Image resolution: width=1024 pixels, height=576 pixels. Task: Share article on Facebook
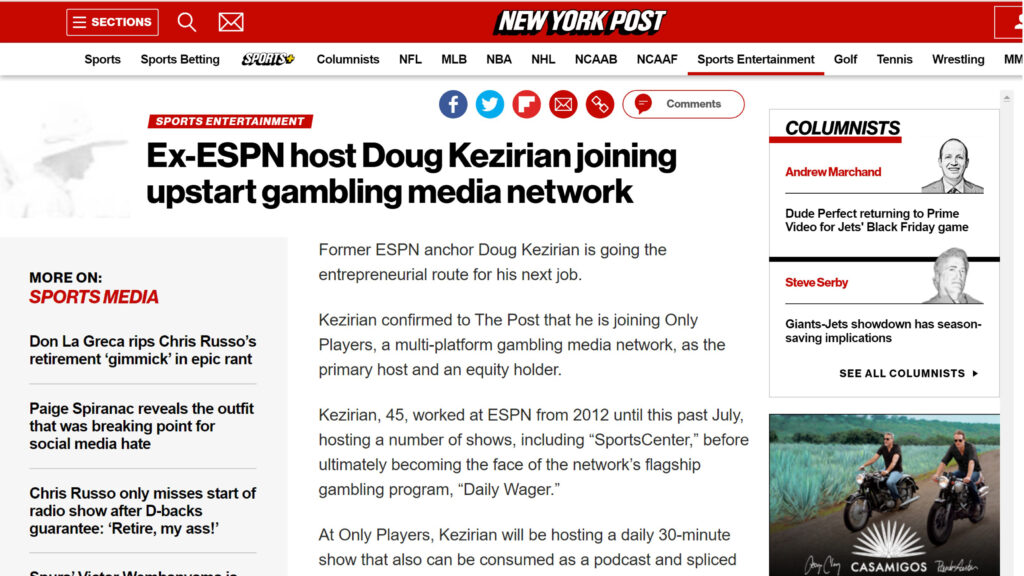click(x=453, y=104)
